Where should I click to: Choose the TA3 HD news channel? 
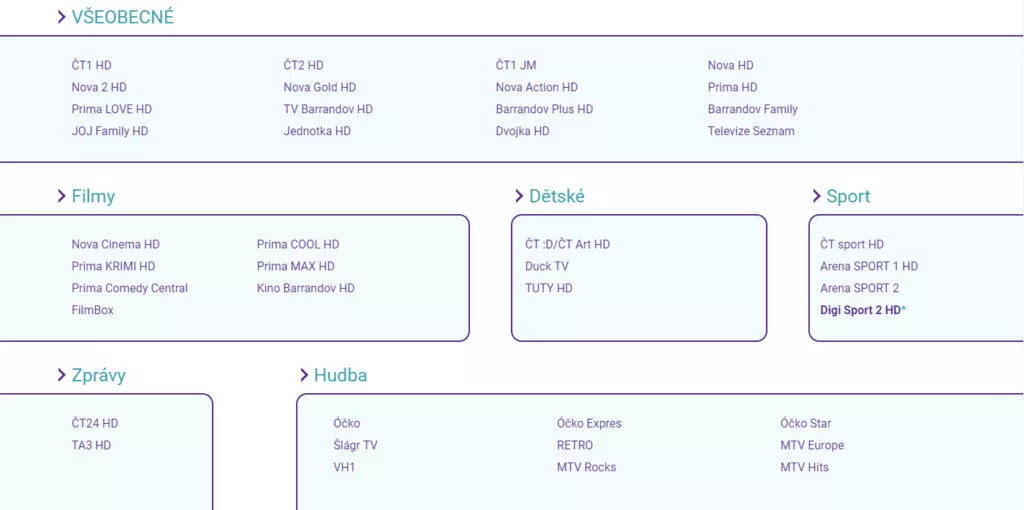tap(91, 445)
